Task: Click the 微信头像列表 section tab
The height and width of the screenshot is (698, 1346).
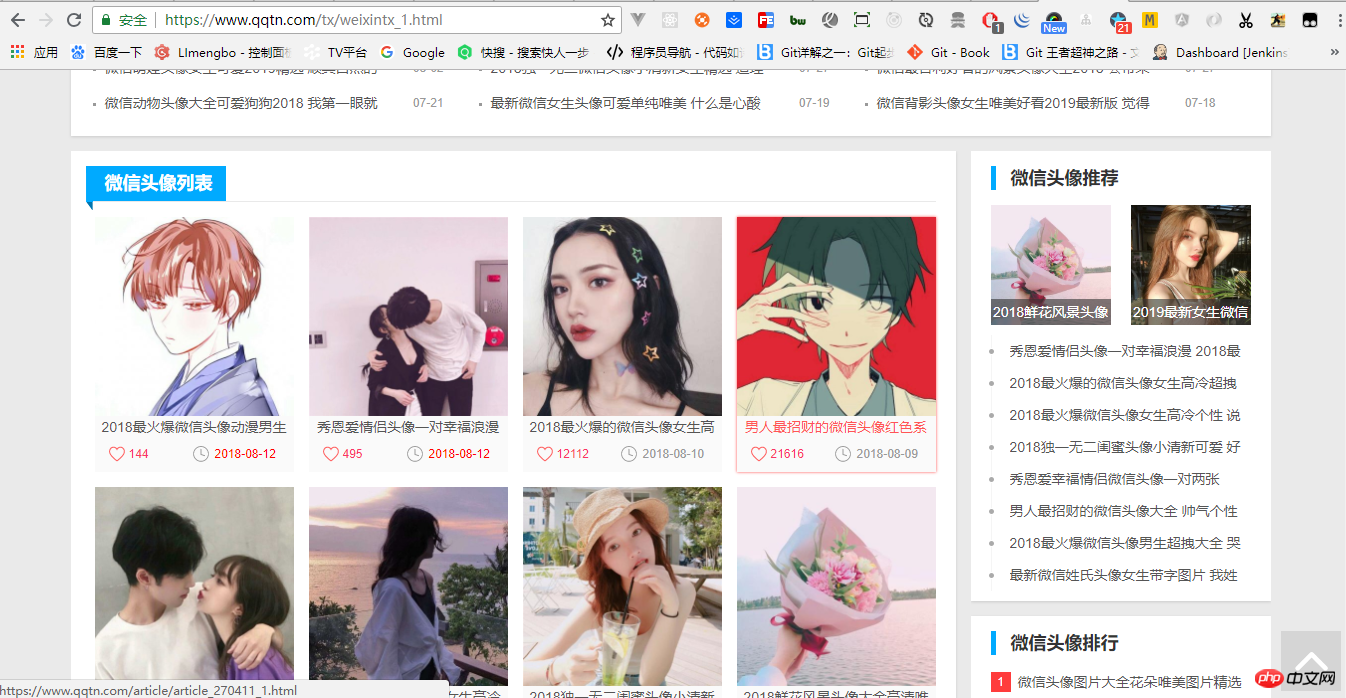Action: click(x=157, y=184)
